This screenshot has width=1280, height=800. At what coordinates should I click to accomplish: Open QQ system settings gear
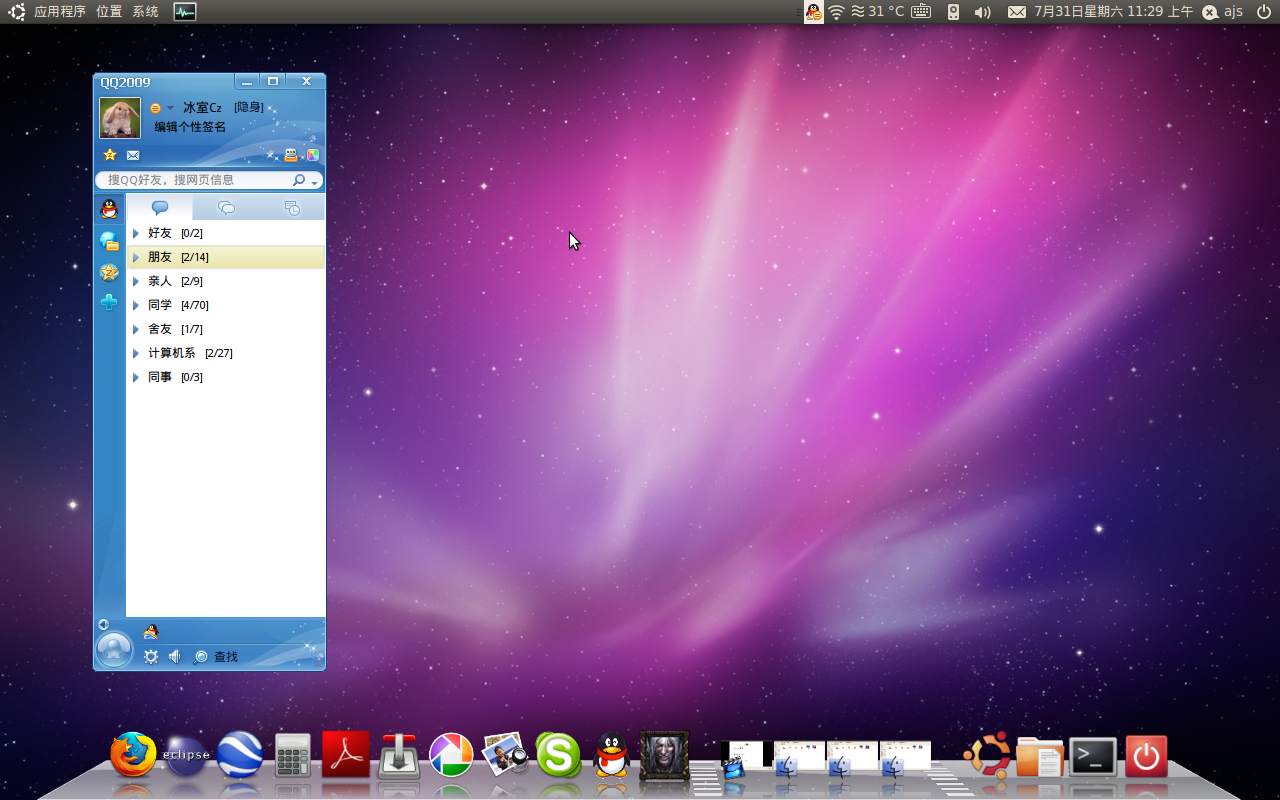(151, 657)
